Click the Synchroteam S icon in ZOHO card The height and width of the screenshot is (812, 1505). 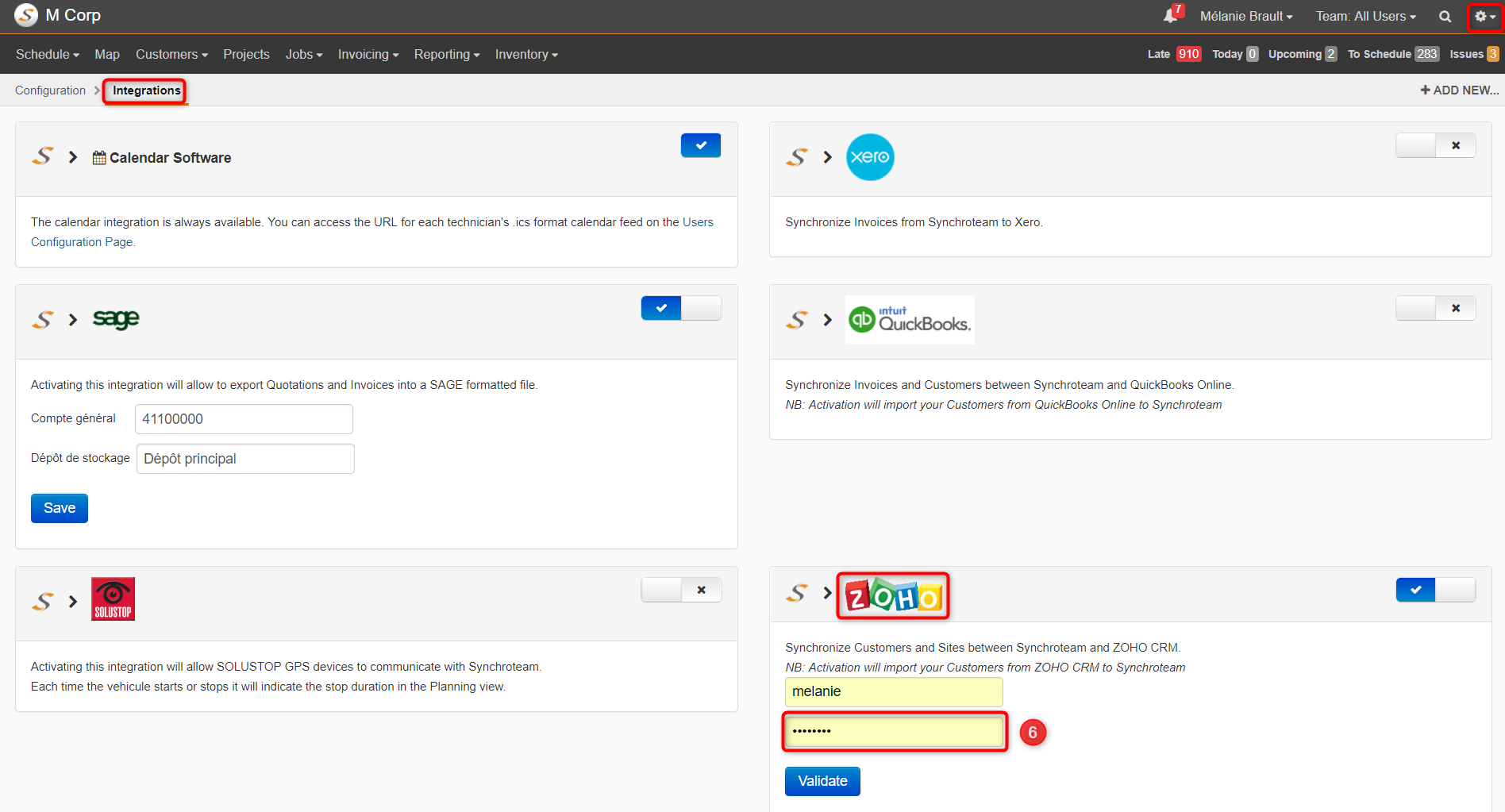coord(797,592)
